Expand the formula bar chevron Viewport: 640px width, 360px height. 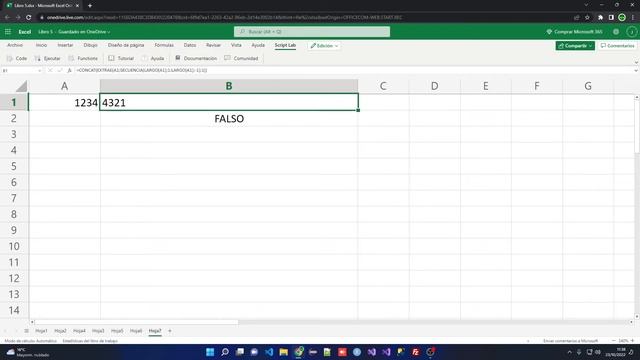tap(636, 71)
